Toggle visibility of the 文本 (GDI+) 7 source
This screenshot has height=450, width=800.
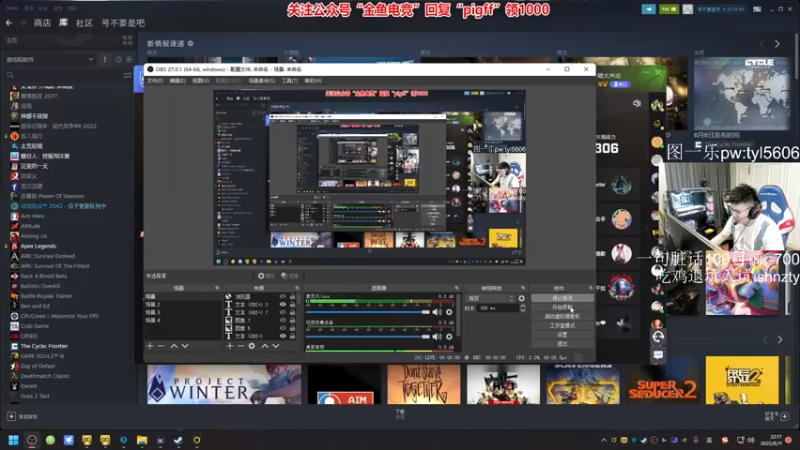point(283,312)
